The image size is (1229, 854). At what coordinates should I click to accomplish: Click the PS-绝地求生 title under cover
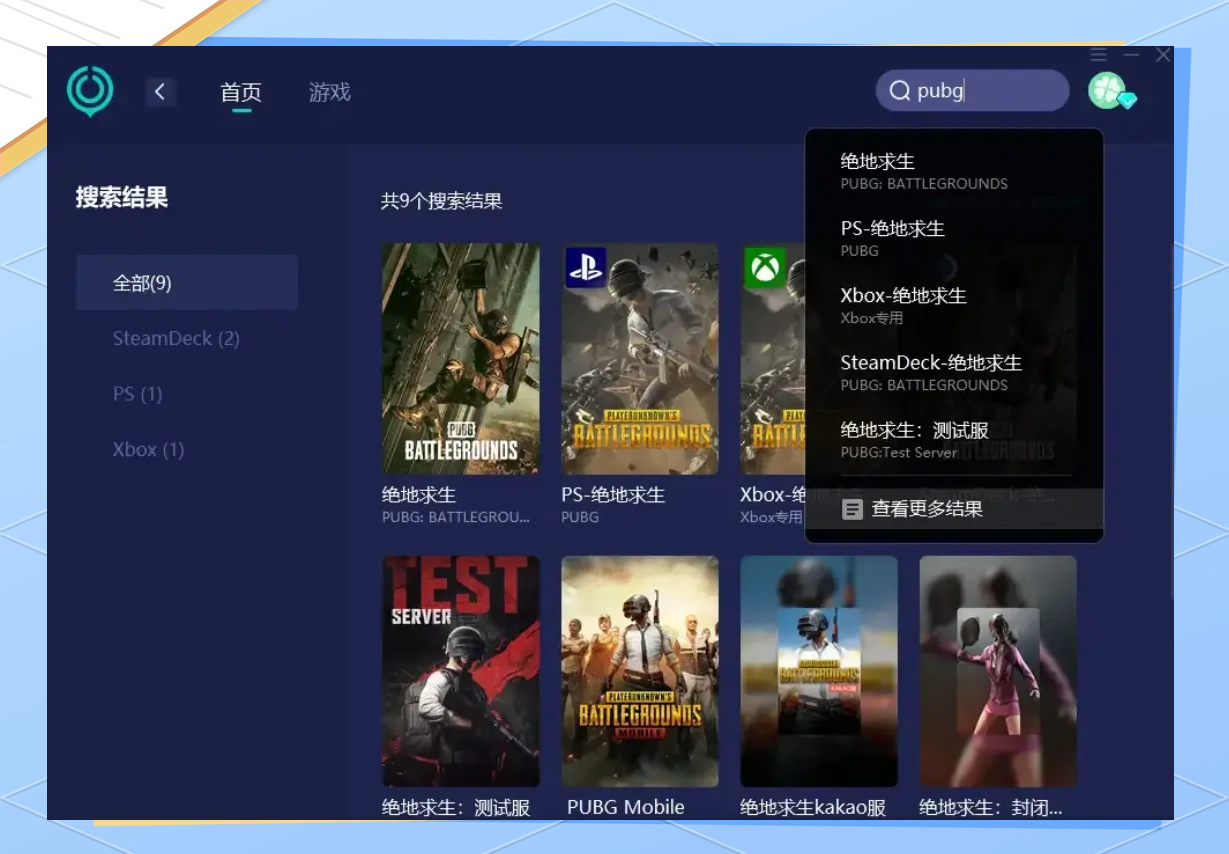point(613,495)
